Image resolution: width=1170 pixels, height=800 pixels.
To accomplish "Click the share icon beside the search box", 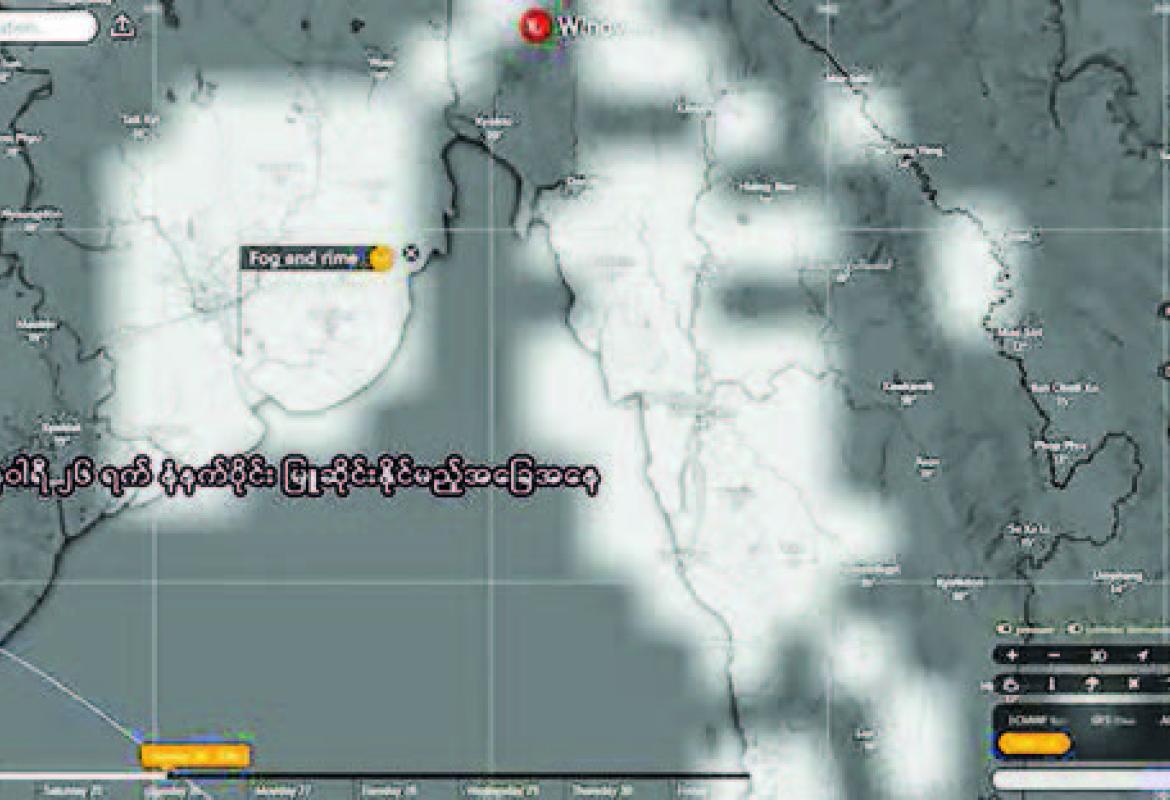I will tap(122, 27).
